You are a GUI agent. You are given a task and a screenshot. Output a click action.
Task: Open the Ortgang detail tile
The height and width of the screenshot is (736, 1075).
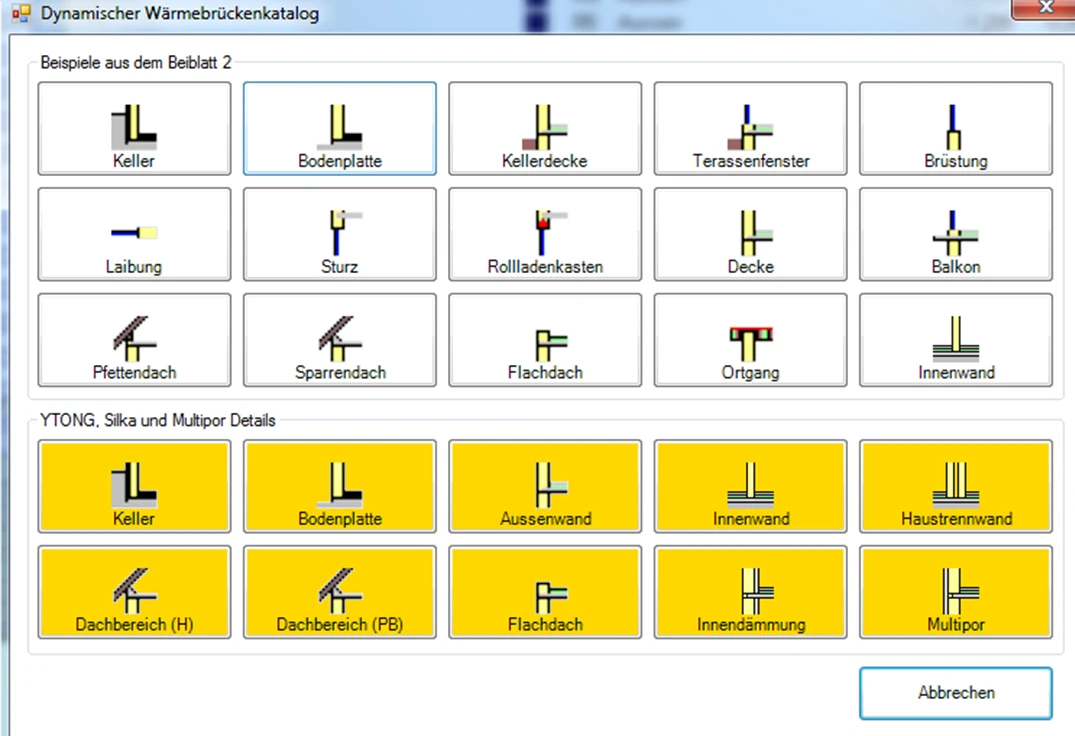click(750, 340)
